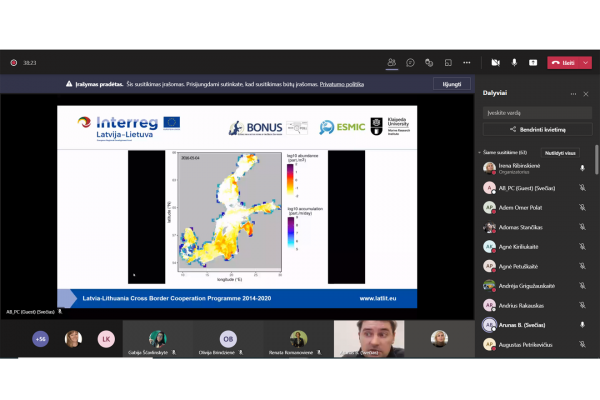
Task: Open the reactions icon in toolbar
Action: tap(429, 62)
